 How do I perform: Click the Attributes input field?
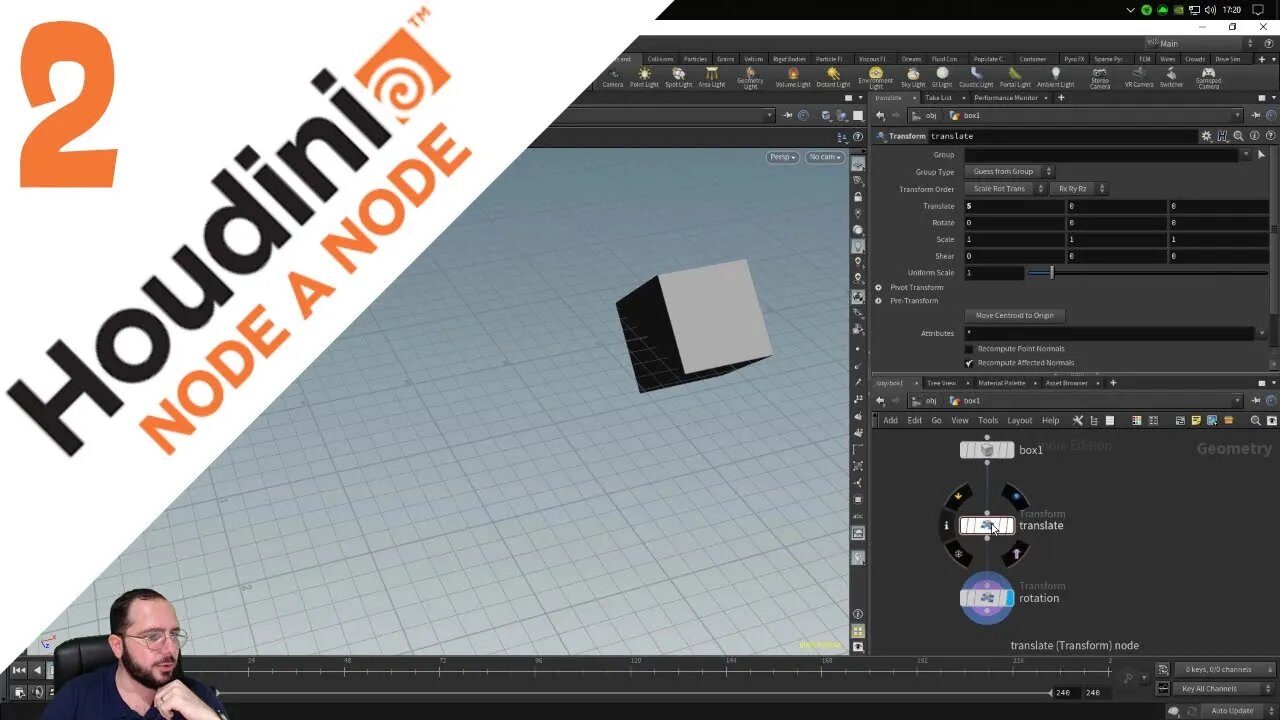pos(1108,333)
